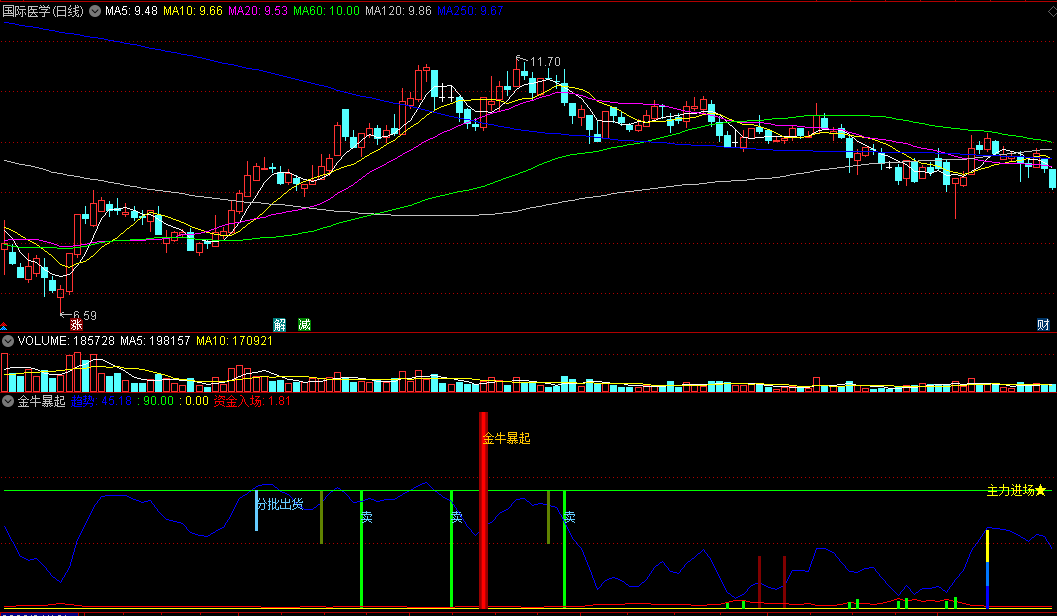Screen dimensions: 1057x616
Task: Click the 主力进场★ label on the green line
Action: pos(1017,491)
